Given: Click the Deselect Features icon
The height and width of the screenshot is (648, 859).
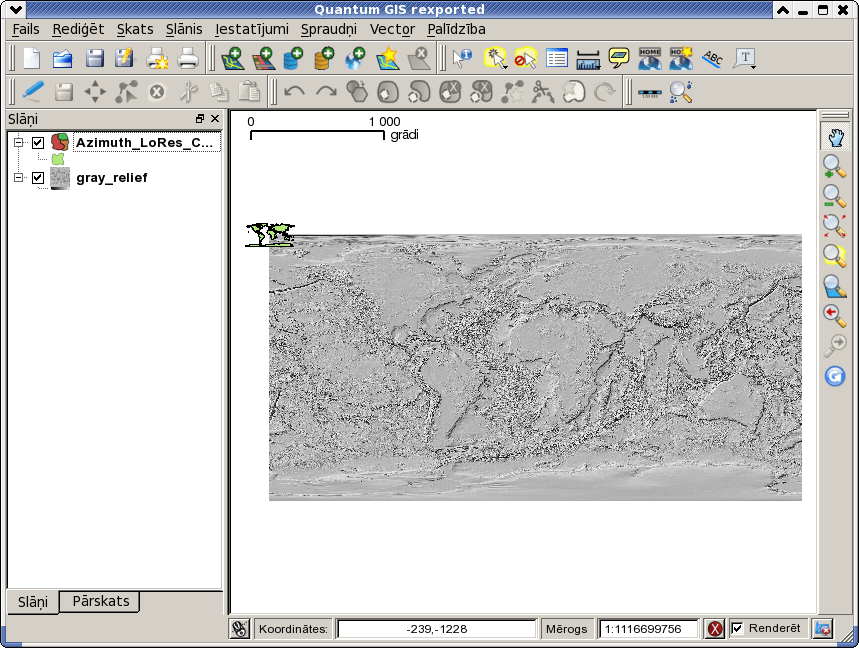Looking at the screenshot, I should 525,58.
